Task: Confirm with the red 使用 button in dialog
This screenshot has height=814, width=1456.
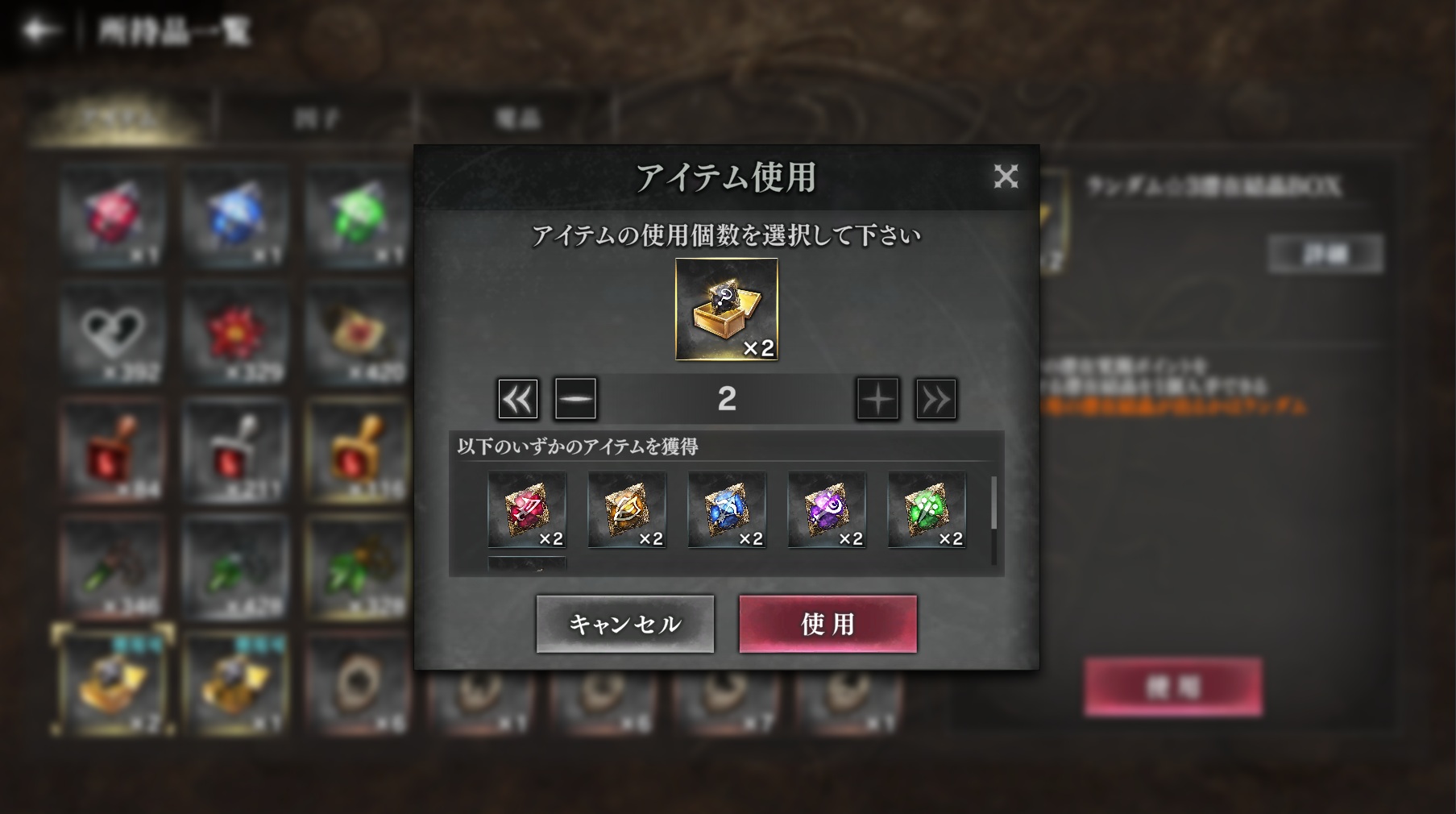Action: pos(828,624)
